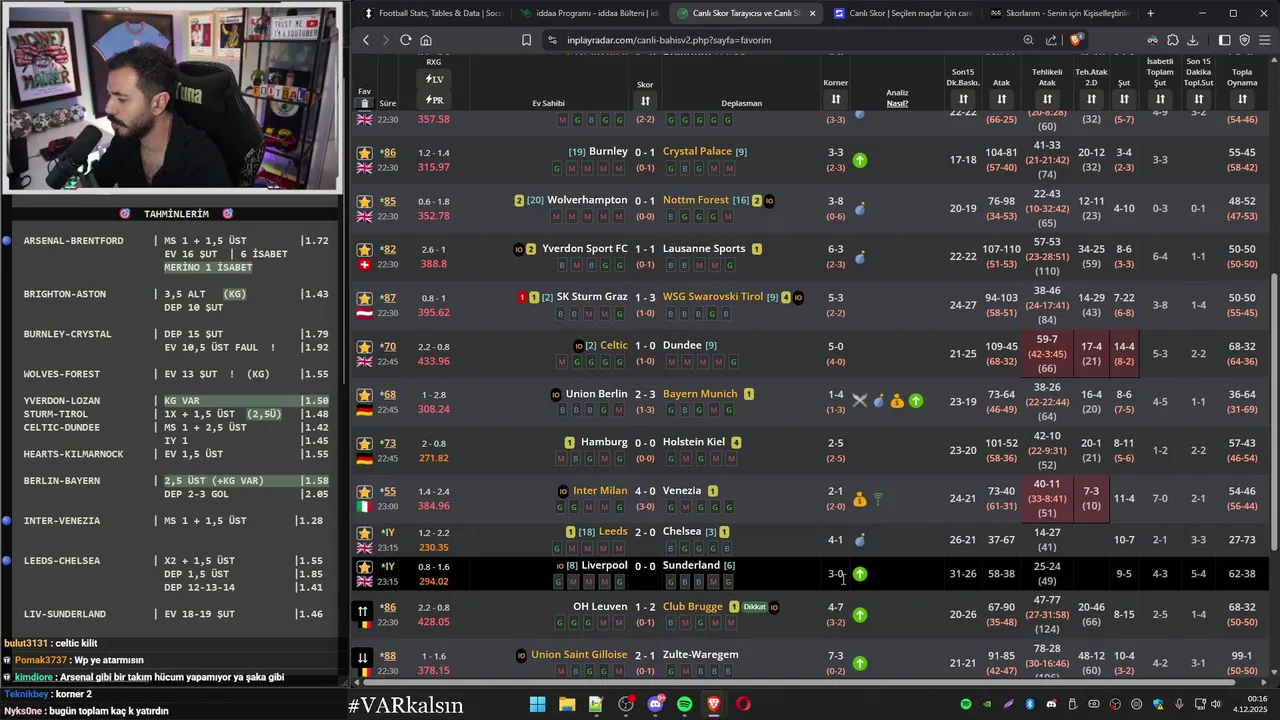Click the up-down arrows icon beside OH Leuven
The height and width of the screenshot is (720, 1280).
(363, 611)
